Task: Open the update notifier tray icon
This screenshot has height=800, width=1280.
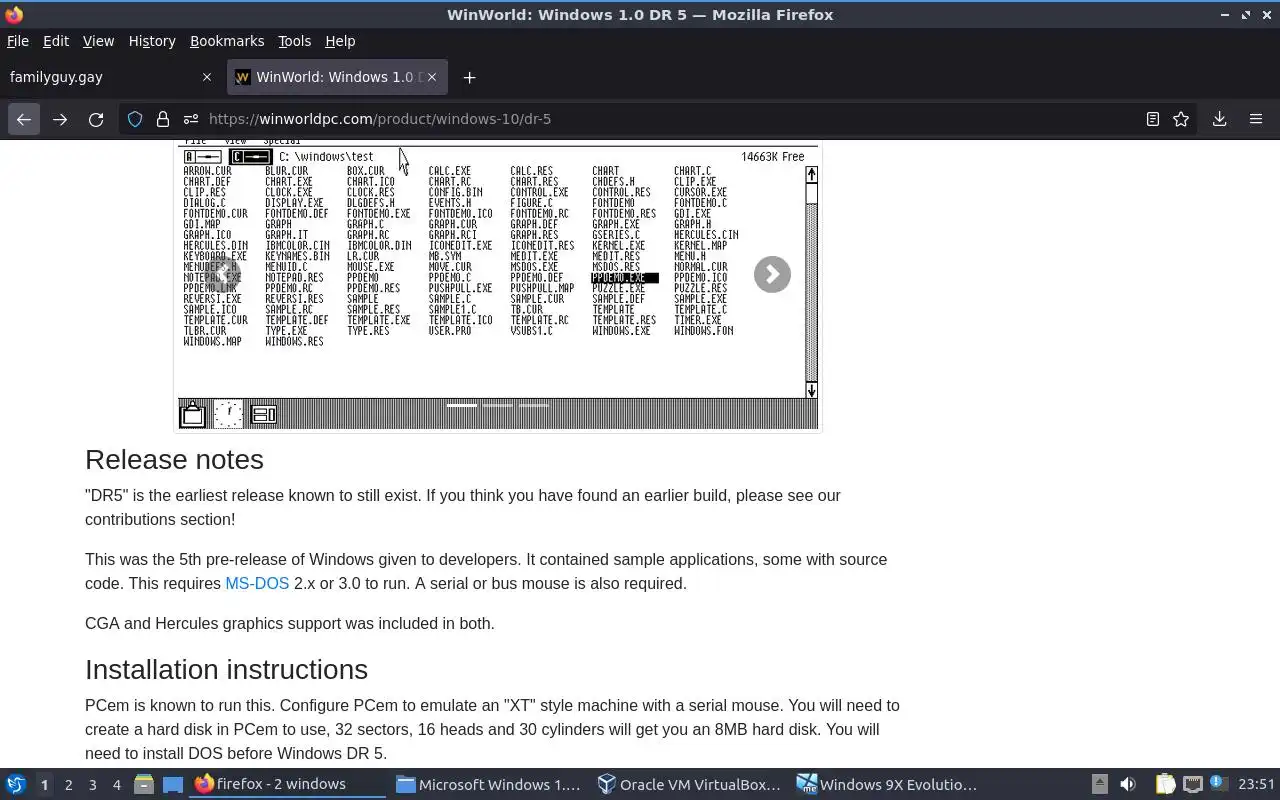Action: pyautogui.click(x=1218, y=783)
